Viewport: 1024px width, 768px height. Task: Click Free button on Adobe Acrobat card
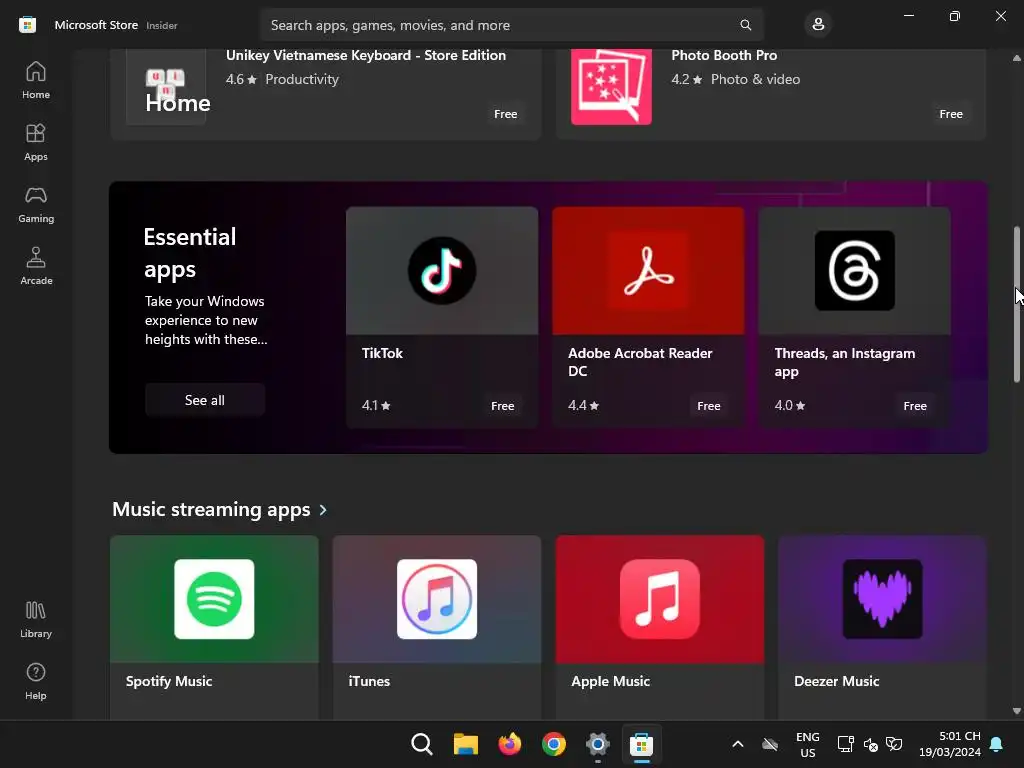tap(709, 406)
